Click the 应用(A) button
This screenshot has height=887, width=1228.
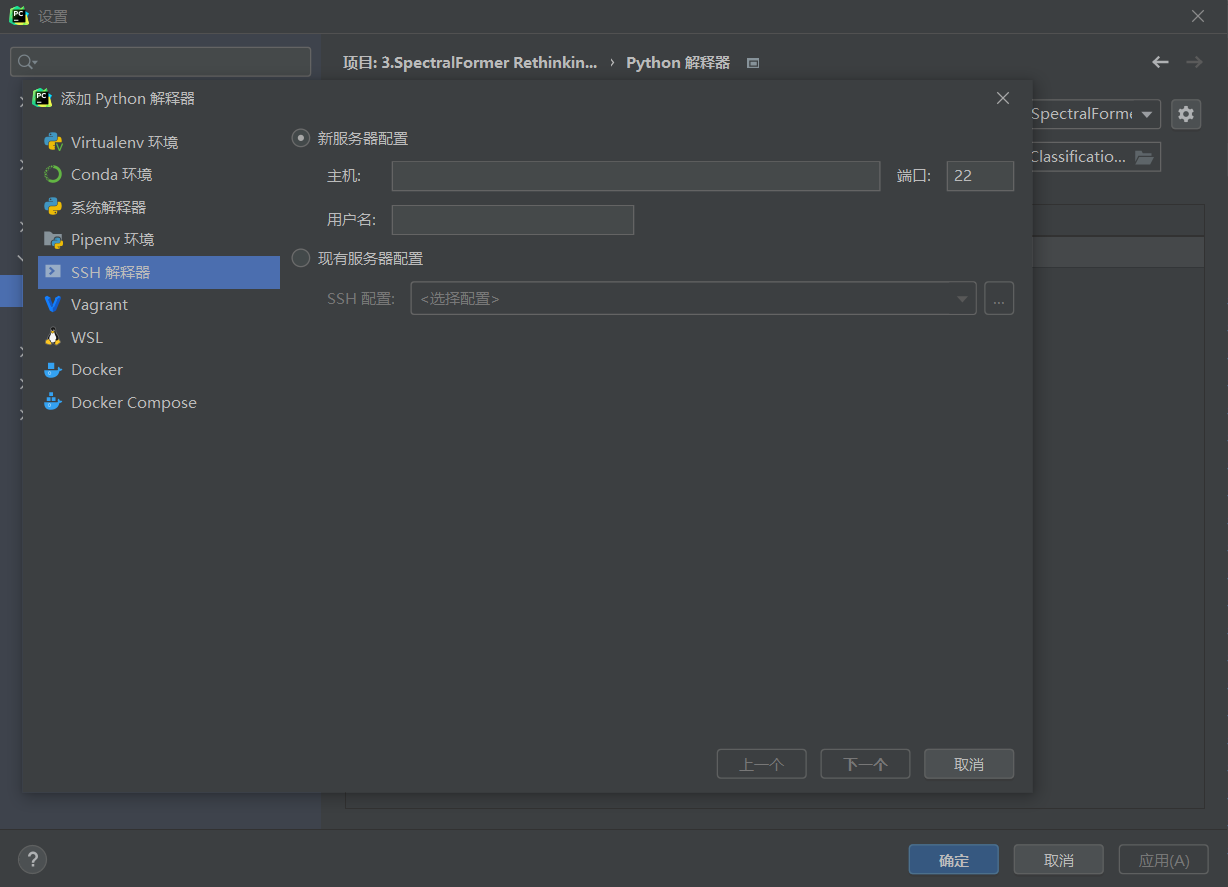point(1164,860)
